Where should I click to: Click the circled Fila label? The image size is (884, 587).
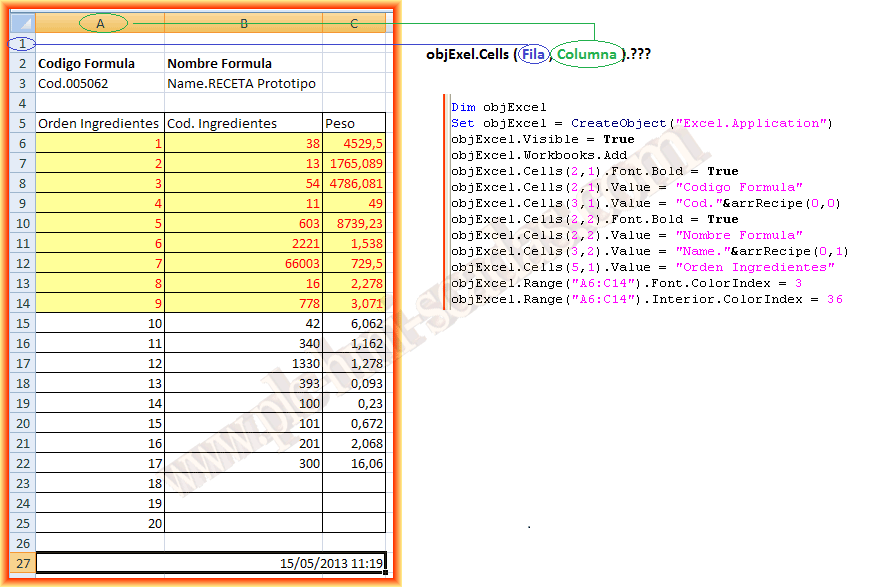(x=533, y=54)
